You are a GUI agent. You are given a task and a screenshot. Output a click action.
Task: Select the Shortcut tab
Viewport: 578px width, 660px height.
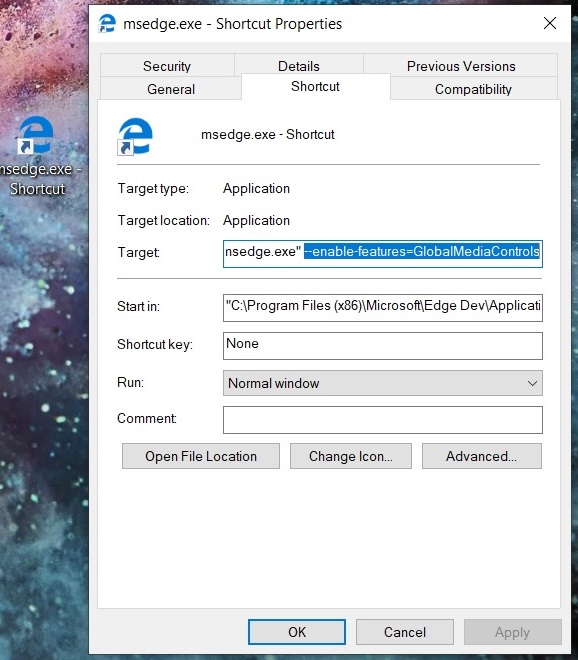[315, 86]
